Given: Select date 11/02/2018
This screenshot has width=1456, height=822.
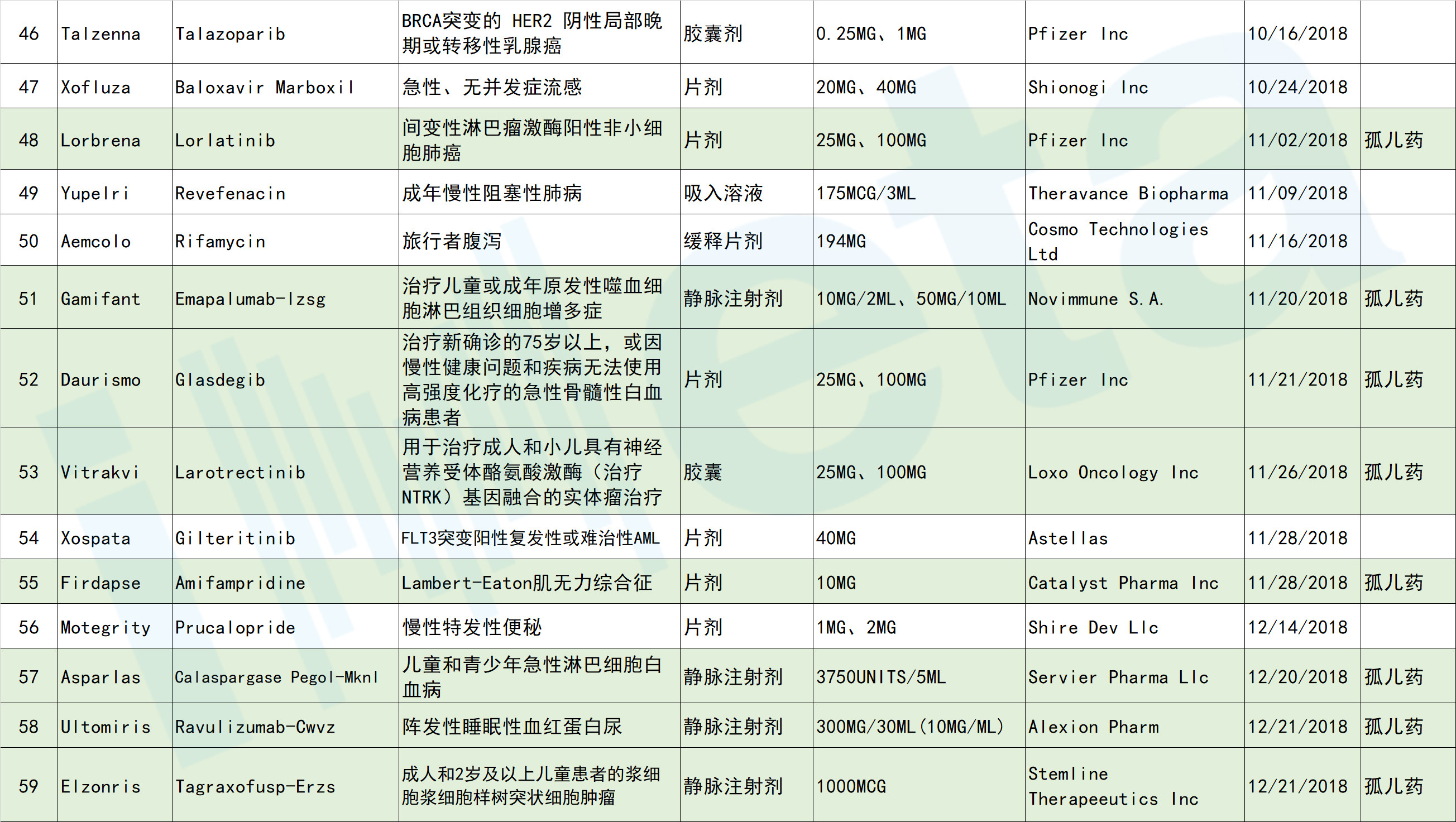Looking at the screenshot, I should click(x=1302, y=139).
